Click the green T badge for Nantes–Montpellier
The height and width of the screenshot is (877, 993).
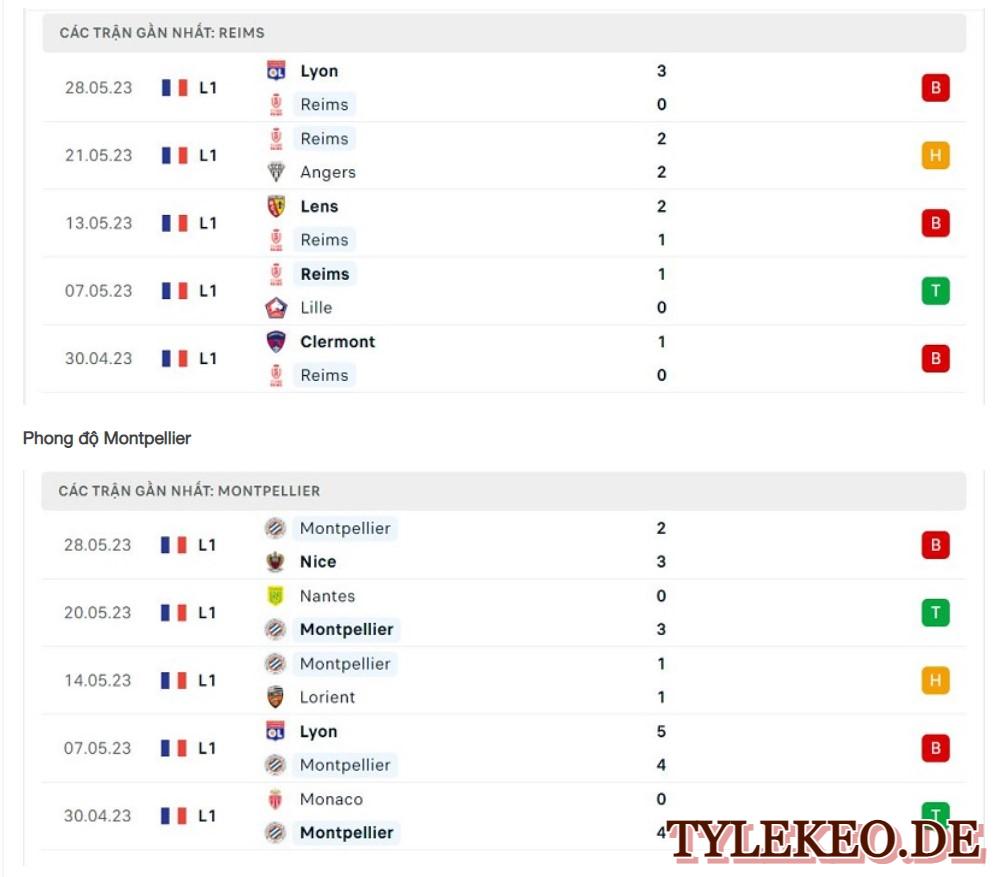click(x=935, y=612)
